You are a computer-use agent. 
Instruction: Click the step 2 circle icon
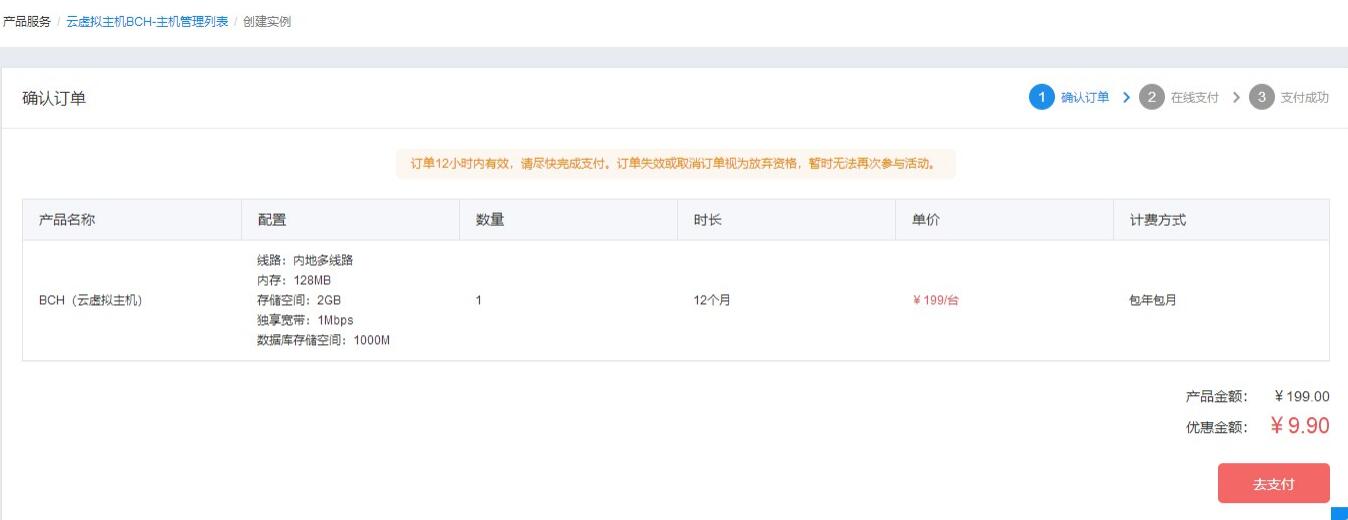pos(1151,97)
